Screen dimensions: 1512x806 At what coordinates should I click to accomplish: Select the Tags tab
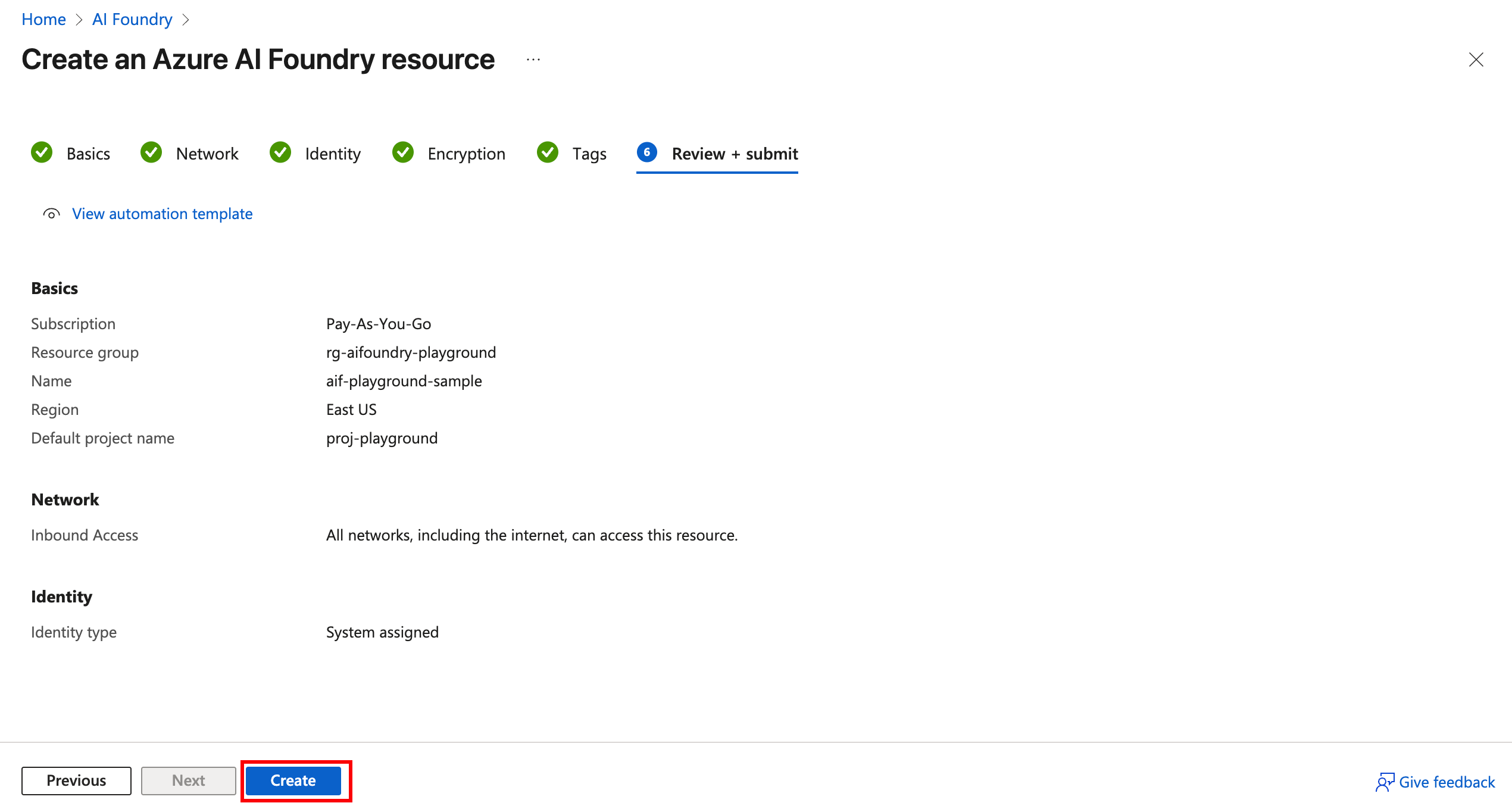[x=589, y=154]
